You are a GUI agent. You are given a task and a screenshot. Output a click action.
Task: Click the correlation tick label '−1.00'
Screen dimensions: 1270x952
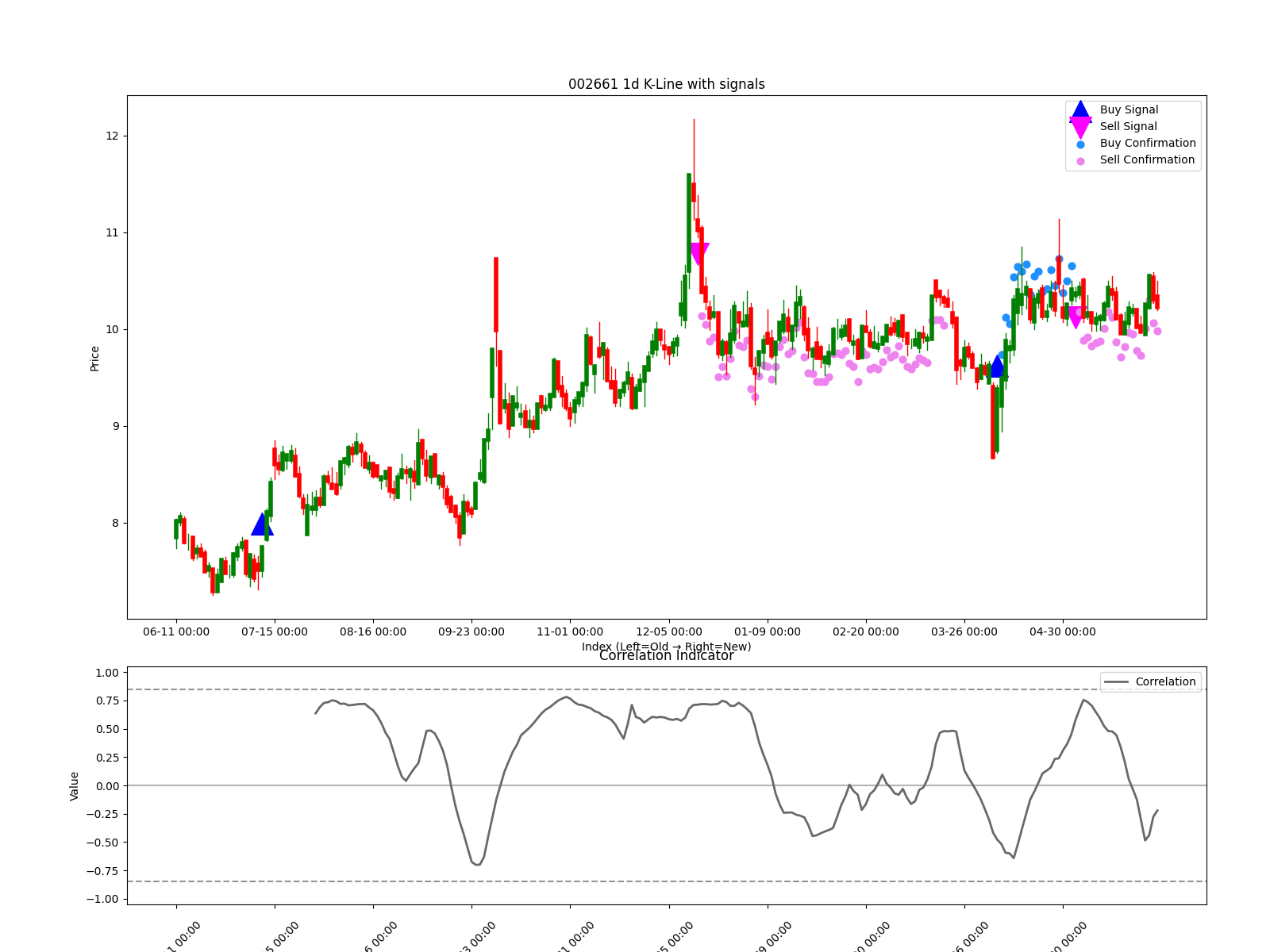[102, 900]
